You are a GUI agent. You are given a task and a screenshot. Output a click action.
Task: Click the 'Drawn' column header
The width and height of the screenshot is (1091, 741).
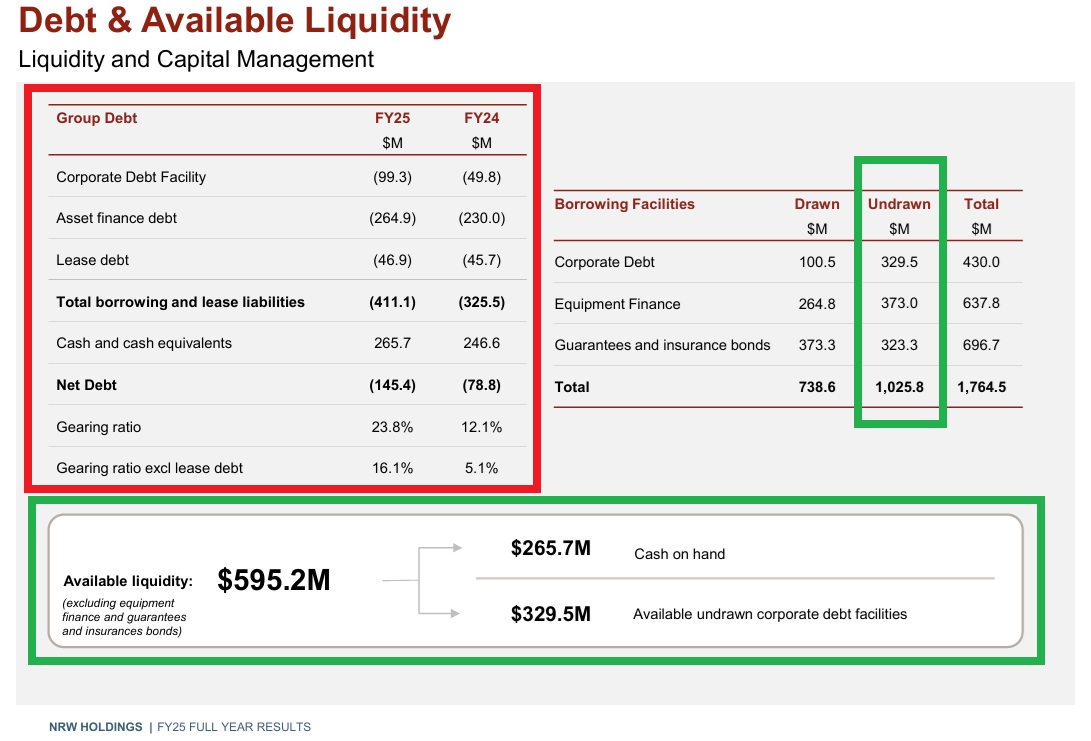click(x=817, y=204)
